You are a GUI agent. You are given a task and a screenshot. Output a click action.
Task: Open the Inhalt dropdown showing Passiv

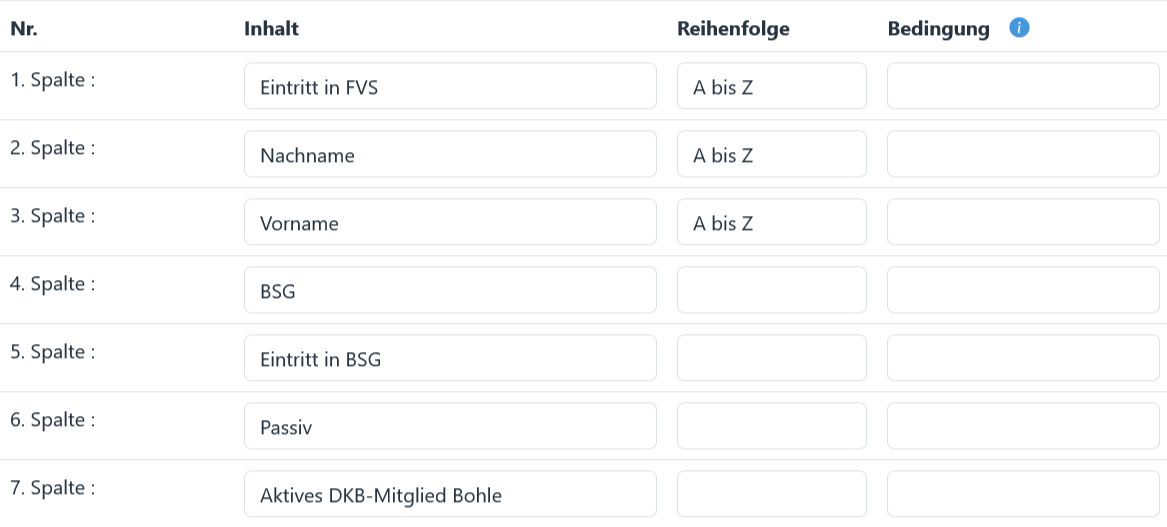coord(450,427)
